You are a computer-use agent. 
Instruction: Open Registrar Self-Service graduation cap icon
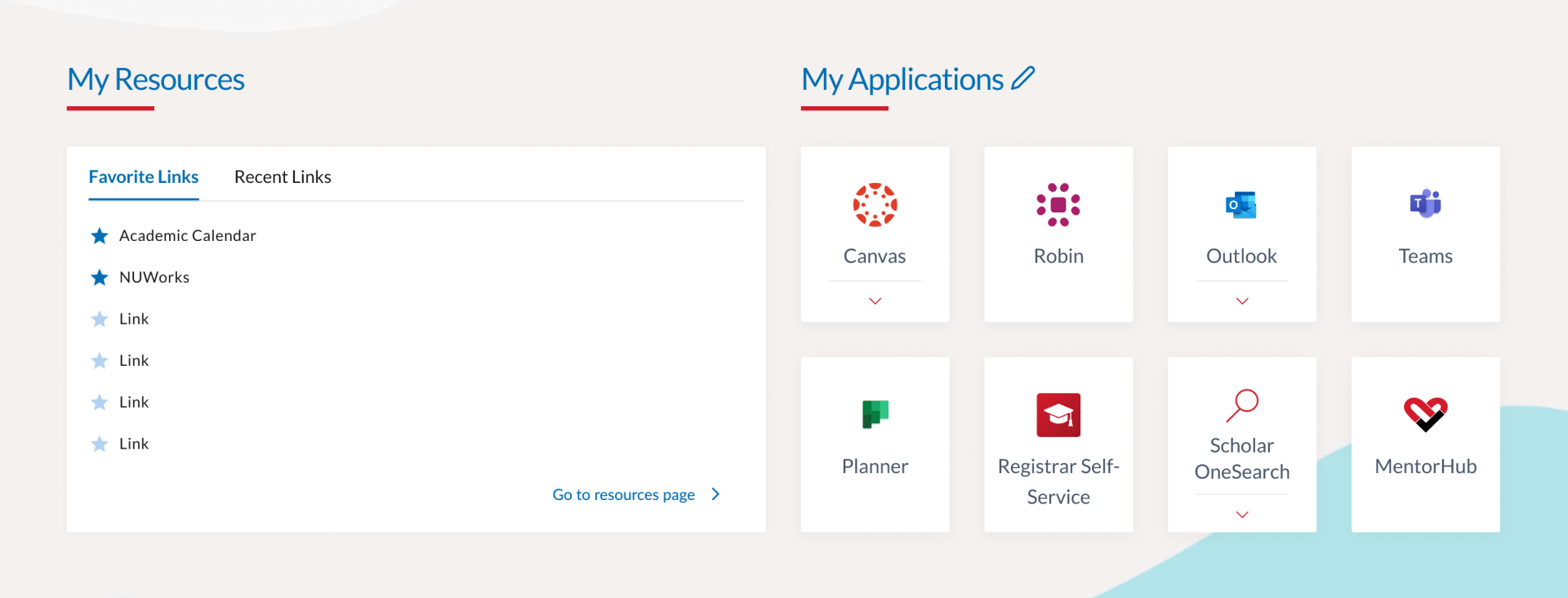pyautogui.click(x=1058, y=415)
